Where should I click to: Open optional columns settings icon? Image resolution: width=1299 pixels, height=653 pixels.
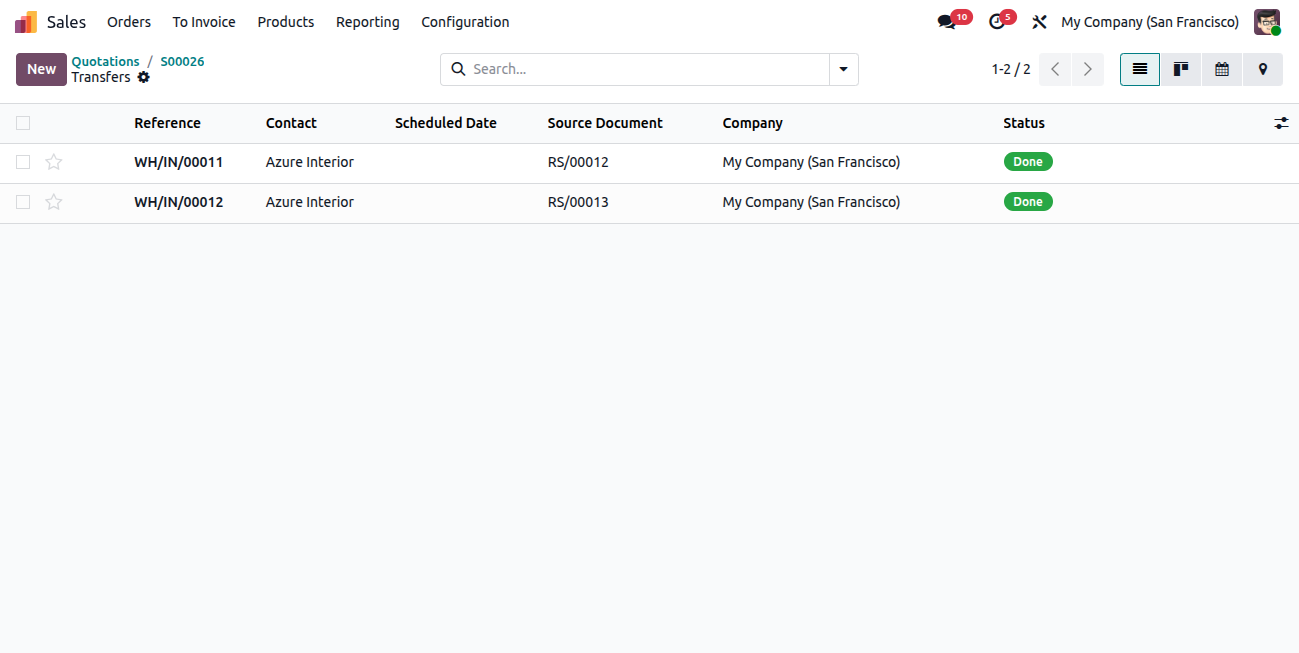(1281, 123)
